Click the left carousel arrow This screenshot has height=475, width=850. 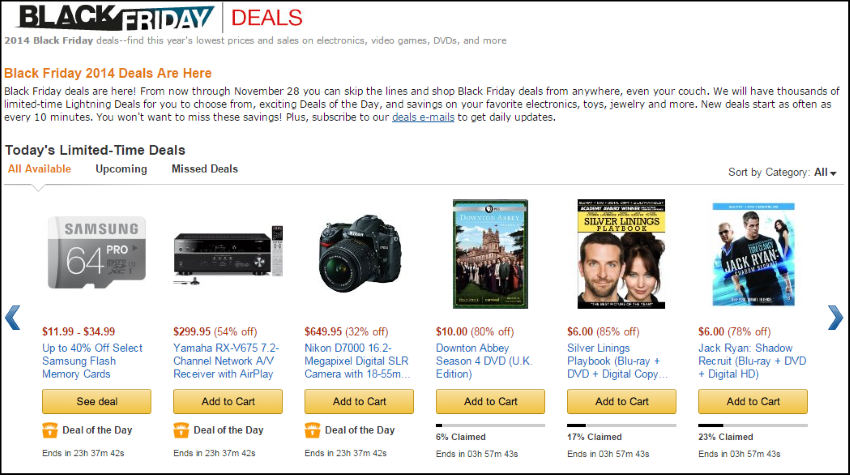[13, 318]
